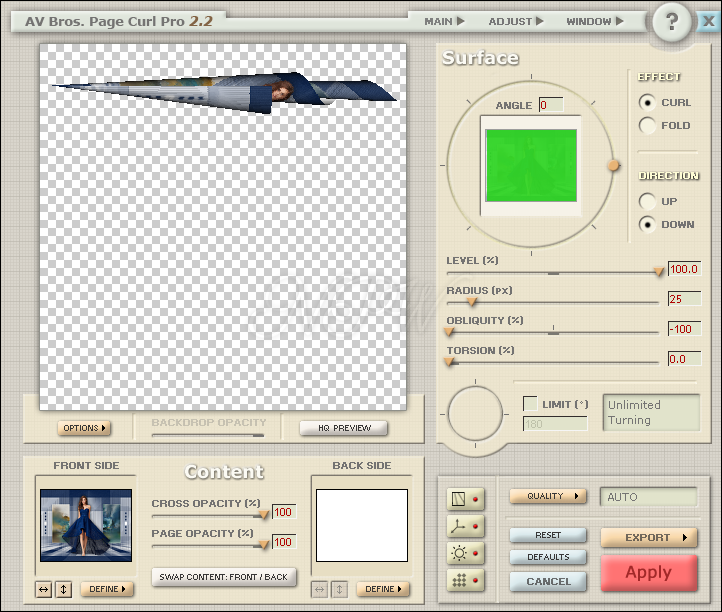Click the curled page in preview canvas
Image resolution: width=722 pixels, height=612 pixels.
224,92
